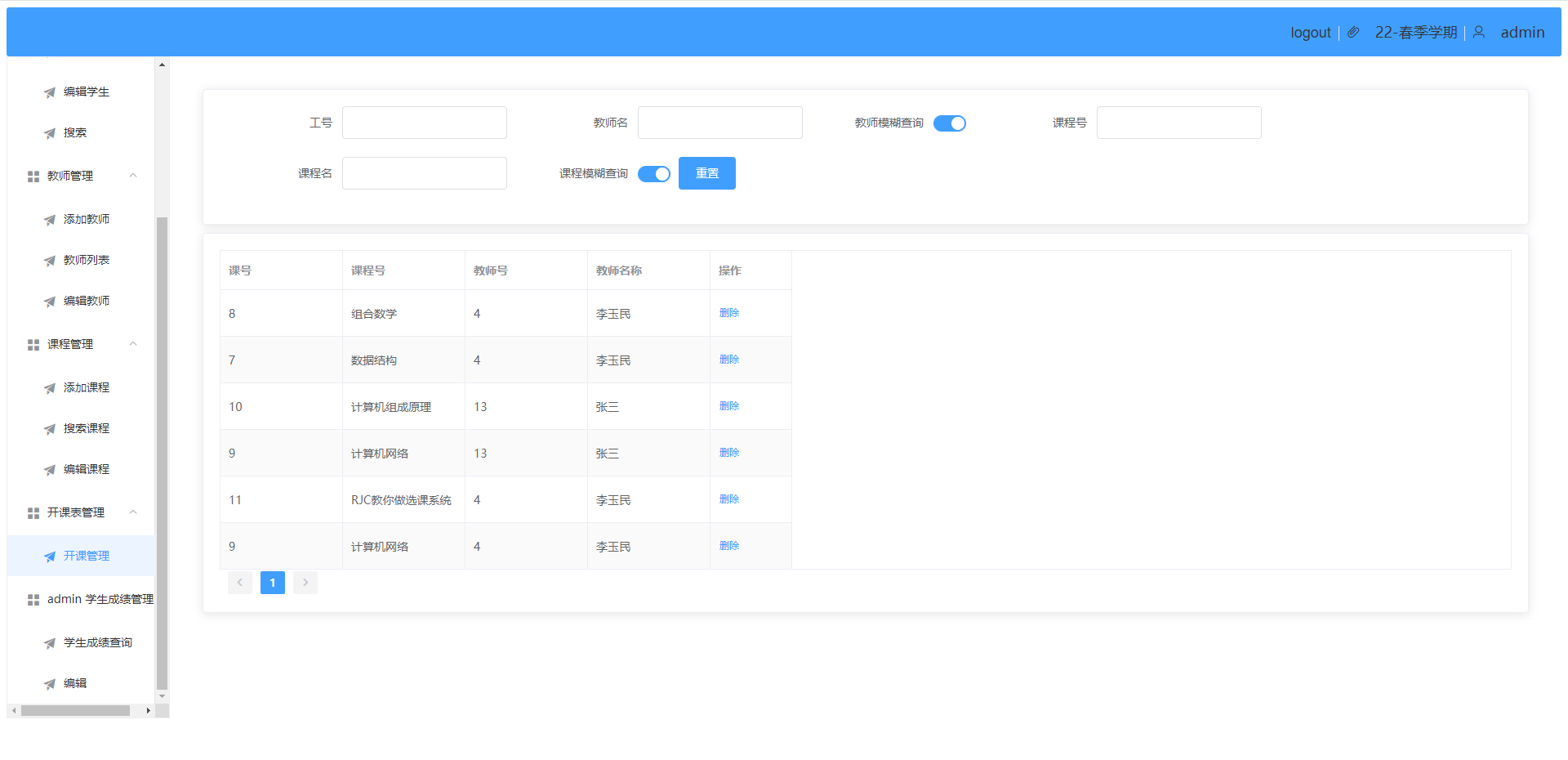Click the user avatar icon next to admin
This screenshot has width=1568, height=760.
[1479, 33]
